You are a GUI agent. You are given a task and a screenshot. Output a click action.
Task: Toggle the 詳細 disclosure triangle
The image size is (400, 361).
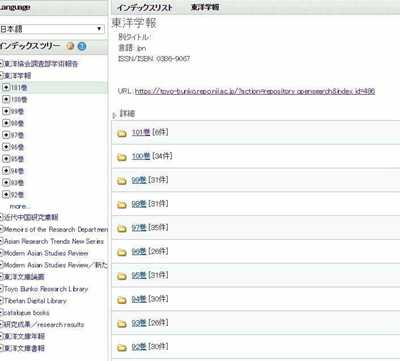click(115, 115)
